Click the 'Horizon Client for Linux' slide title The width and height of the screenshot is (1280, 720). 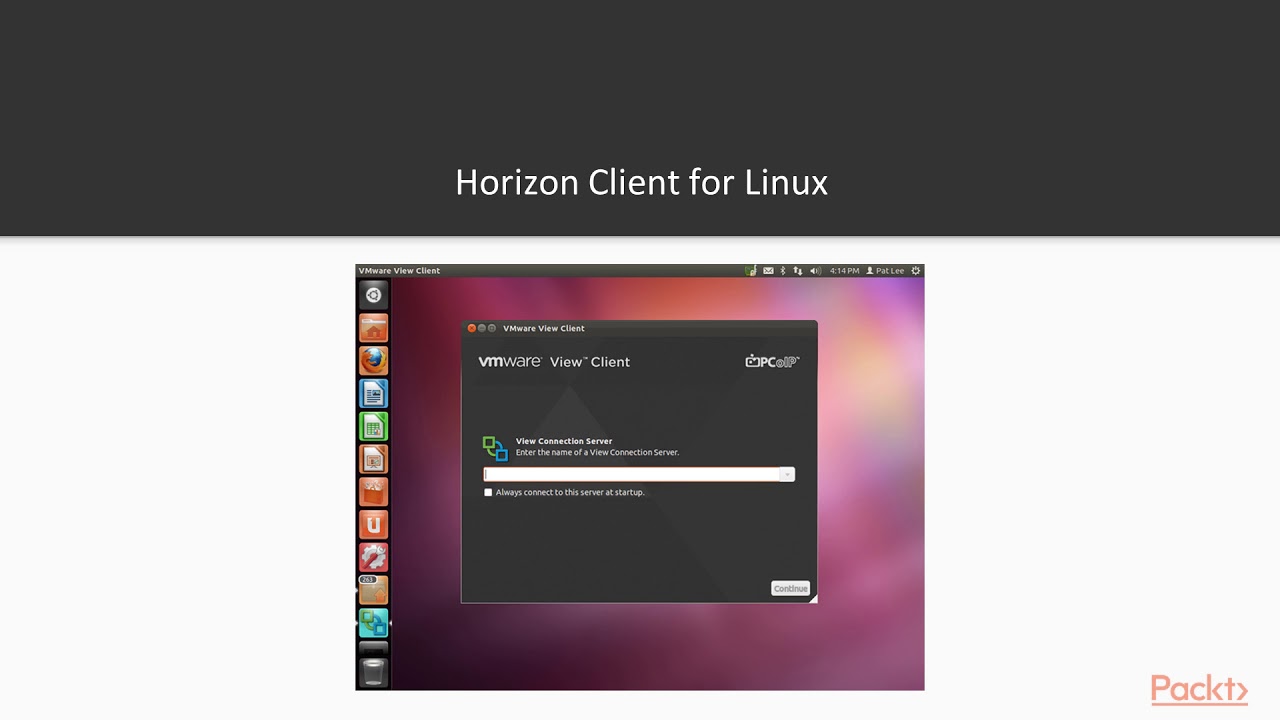pos(641,182)
